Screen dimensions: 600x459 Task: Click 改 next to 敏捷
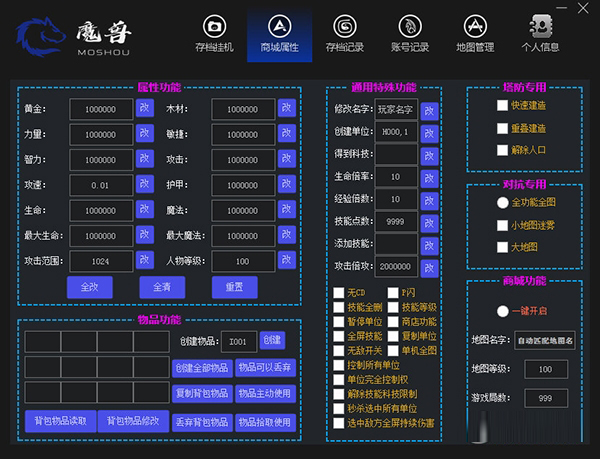coord(287,133)
